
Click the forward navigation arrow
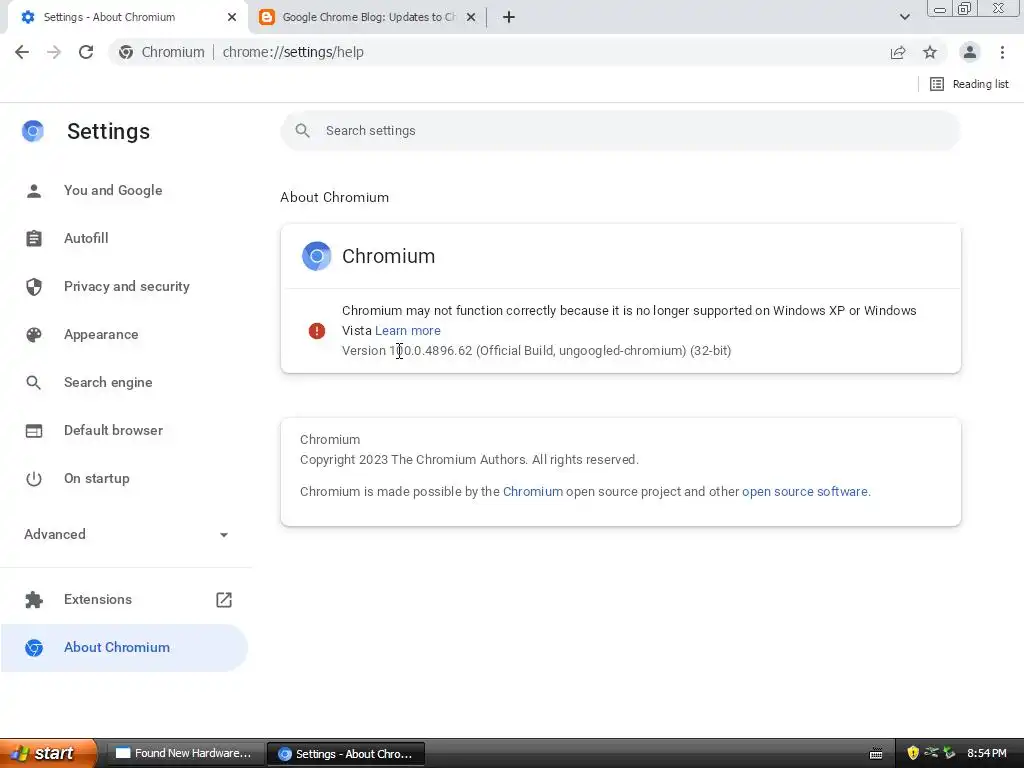[54, 52]
